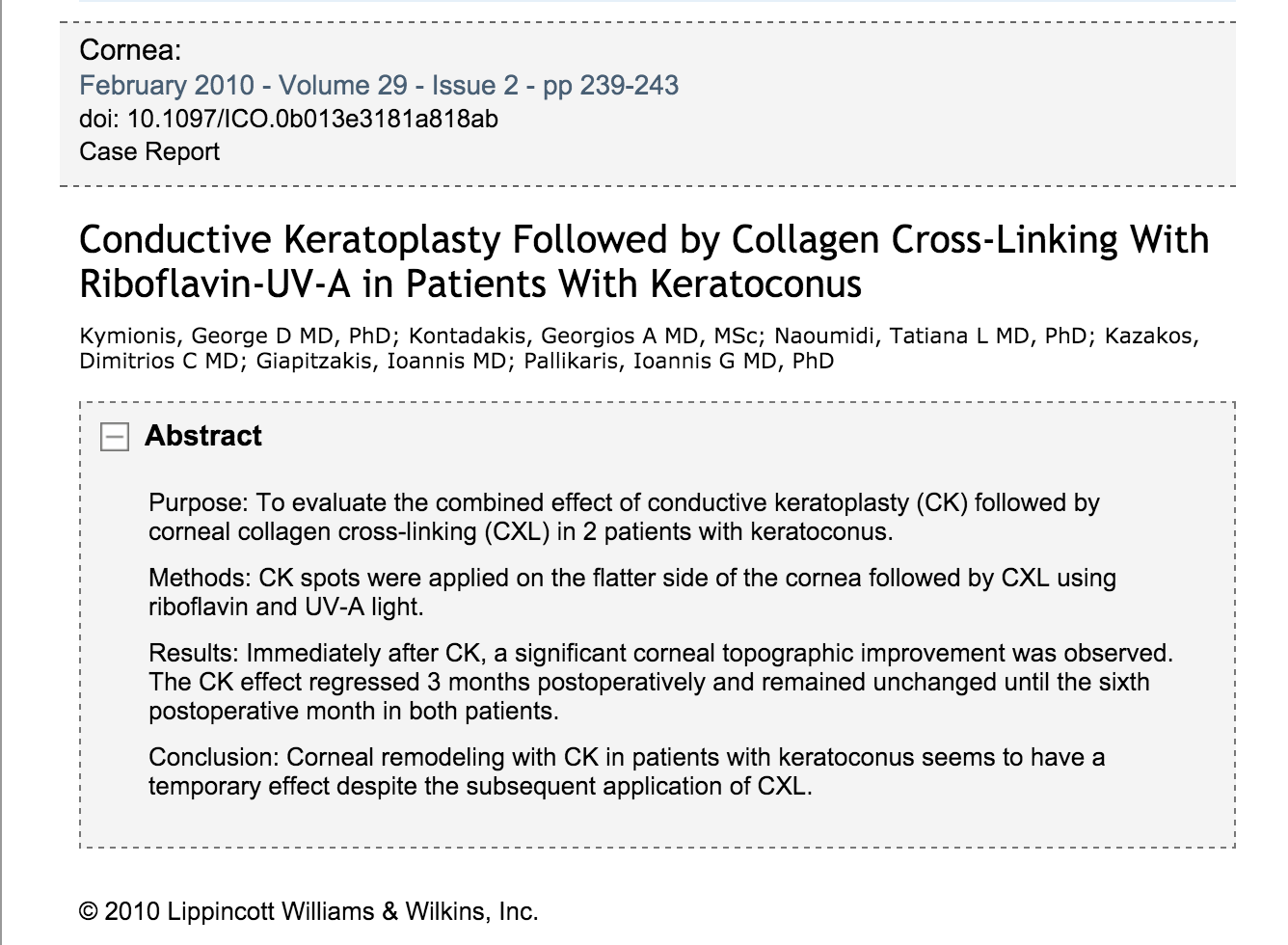Click the article title Conductive Keratoplasty heading
This screenshot has width=1288, height=945.
click(x=643, y=261)
